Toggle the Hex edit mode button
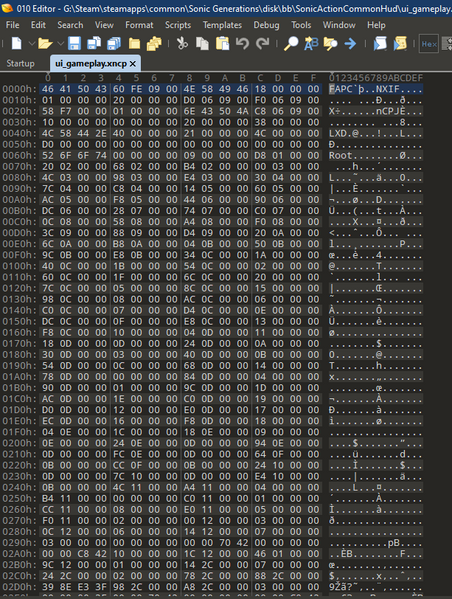The image size is (452, 599). pos(429,44)
